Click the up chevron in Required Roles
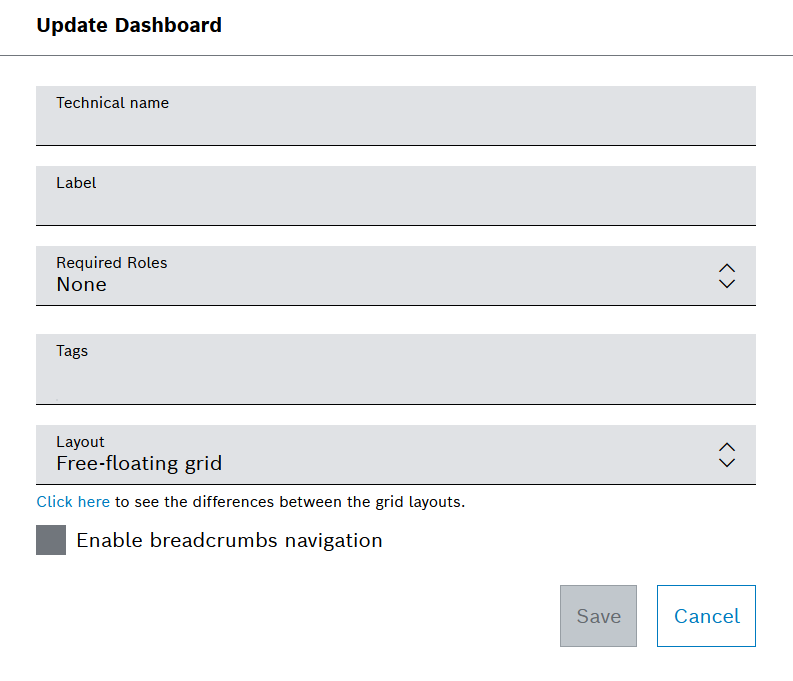Viewport: 793px width, 681px height. tap(727, 268)
